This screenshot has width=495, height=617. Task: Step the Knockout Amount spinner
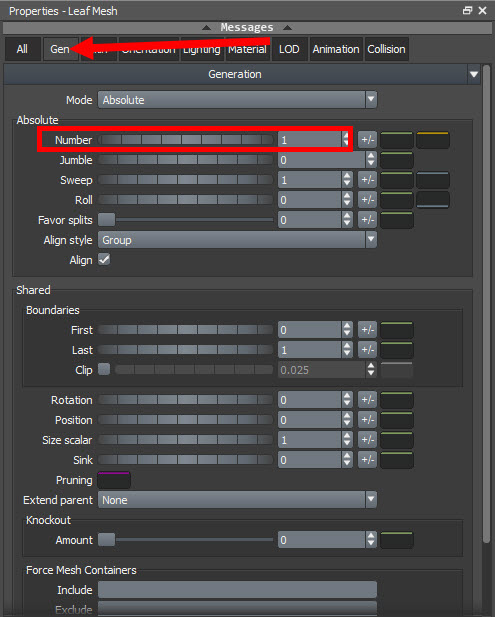(371, 540)
